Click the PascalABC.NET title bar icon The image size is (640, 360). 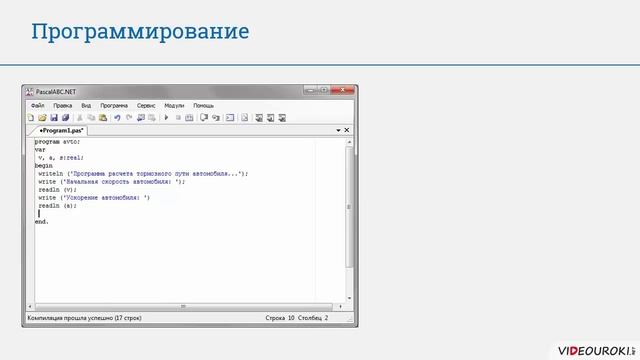[29, 92]
